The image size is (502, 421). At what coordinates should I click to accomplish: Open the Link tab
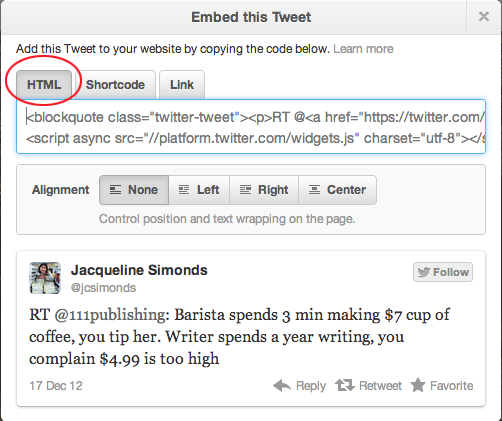pos(182,85)
